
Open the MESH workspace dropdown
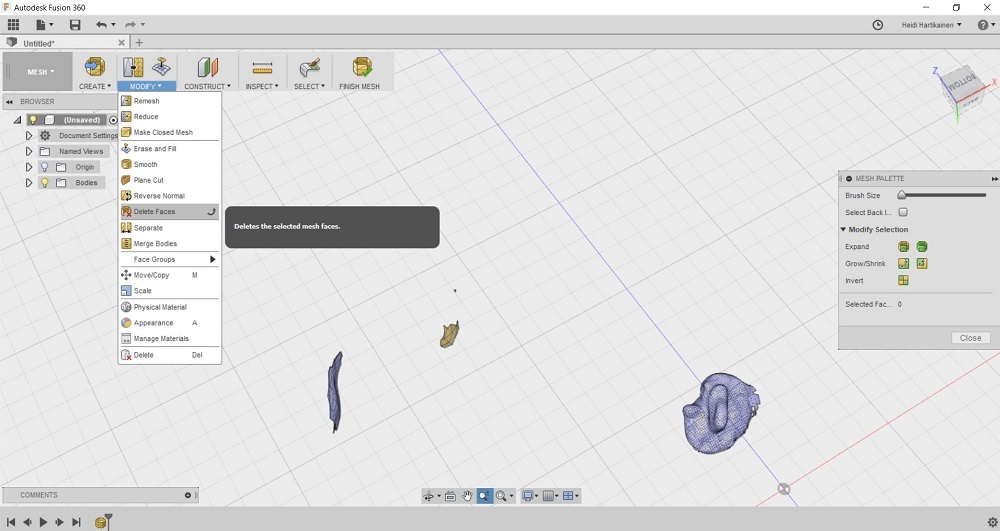tap(40, 71)
